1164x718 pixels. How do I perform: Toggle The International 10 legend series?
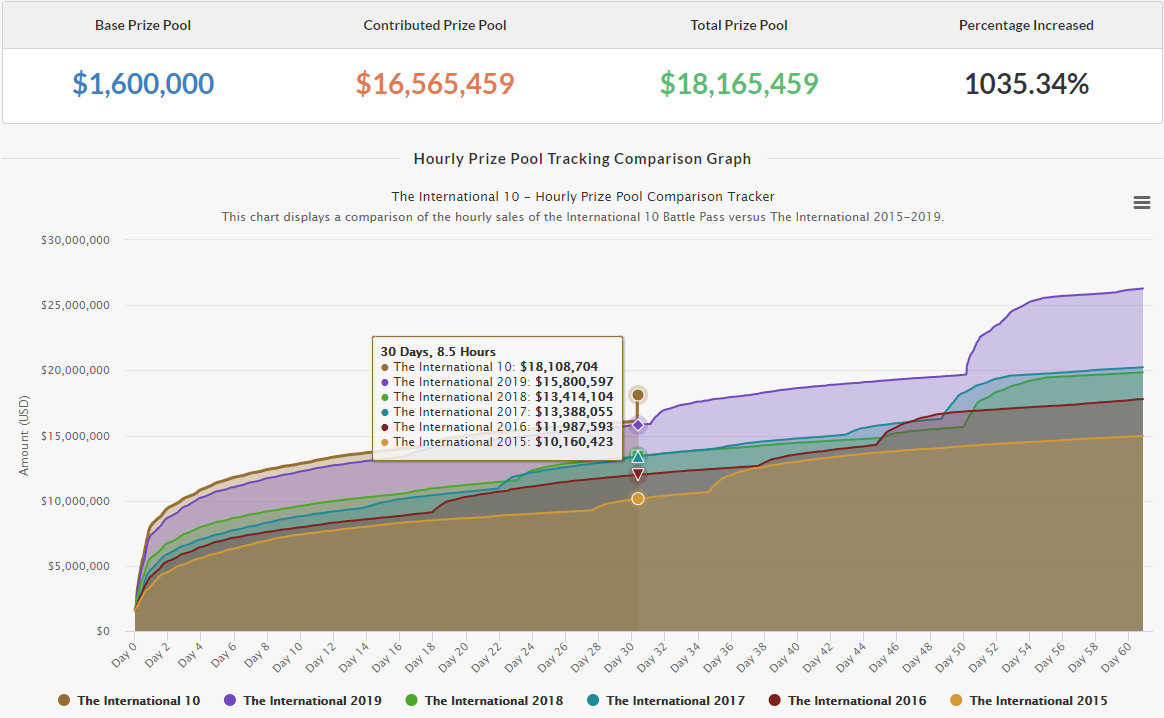click(129, 700)
